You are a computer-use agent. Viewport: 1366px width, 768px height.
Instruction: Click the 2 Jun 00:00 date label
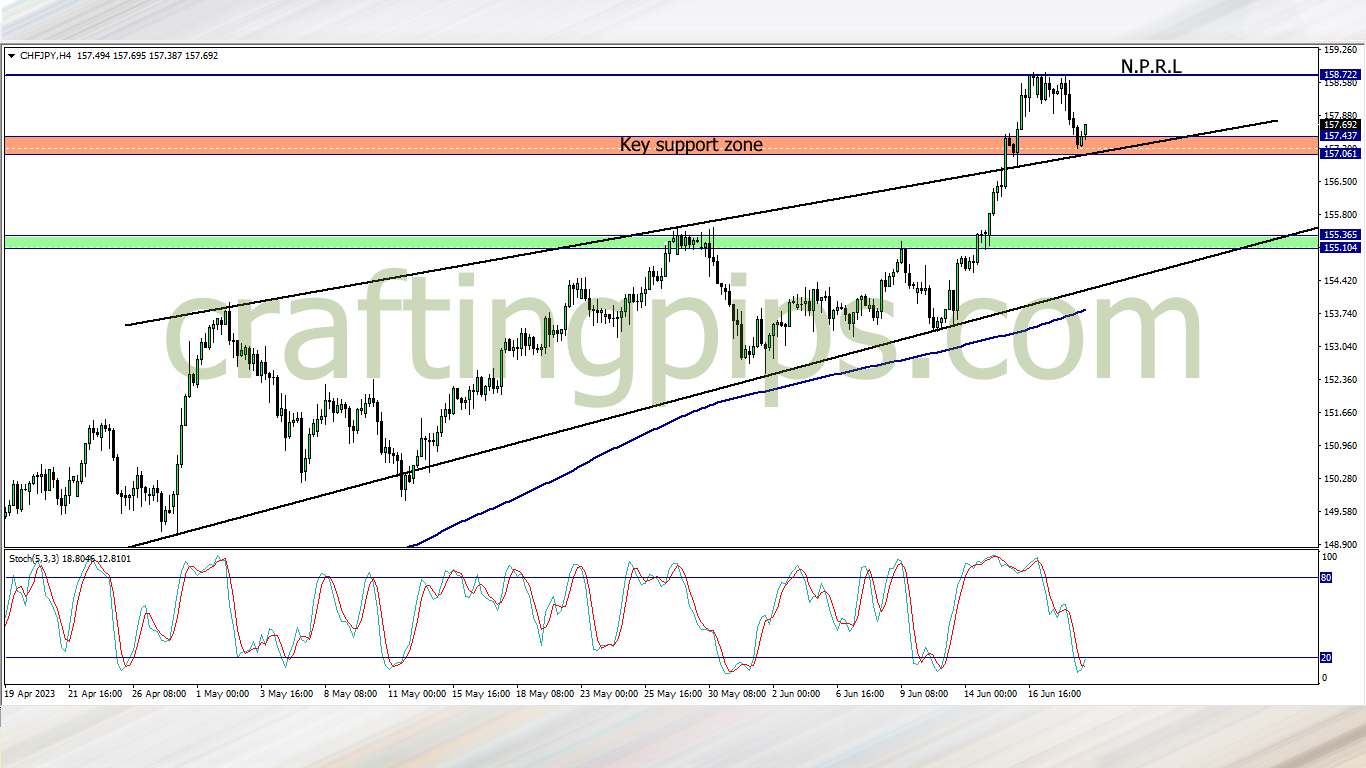798,692
